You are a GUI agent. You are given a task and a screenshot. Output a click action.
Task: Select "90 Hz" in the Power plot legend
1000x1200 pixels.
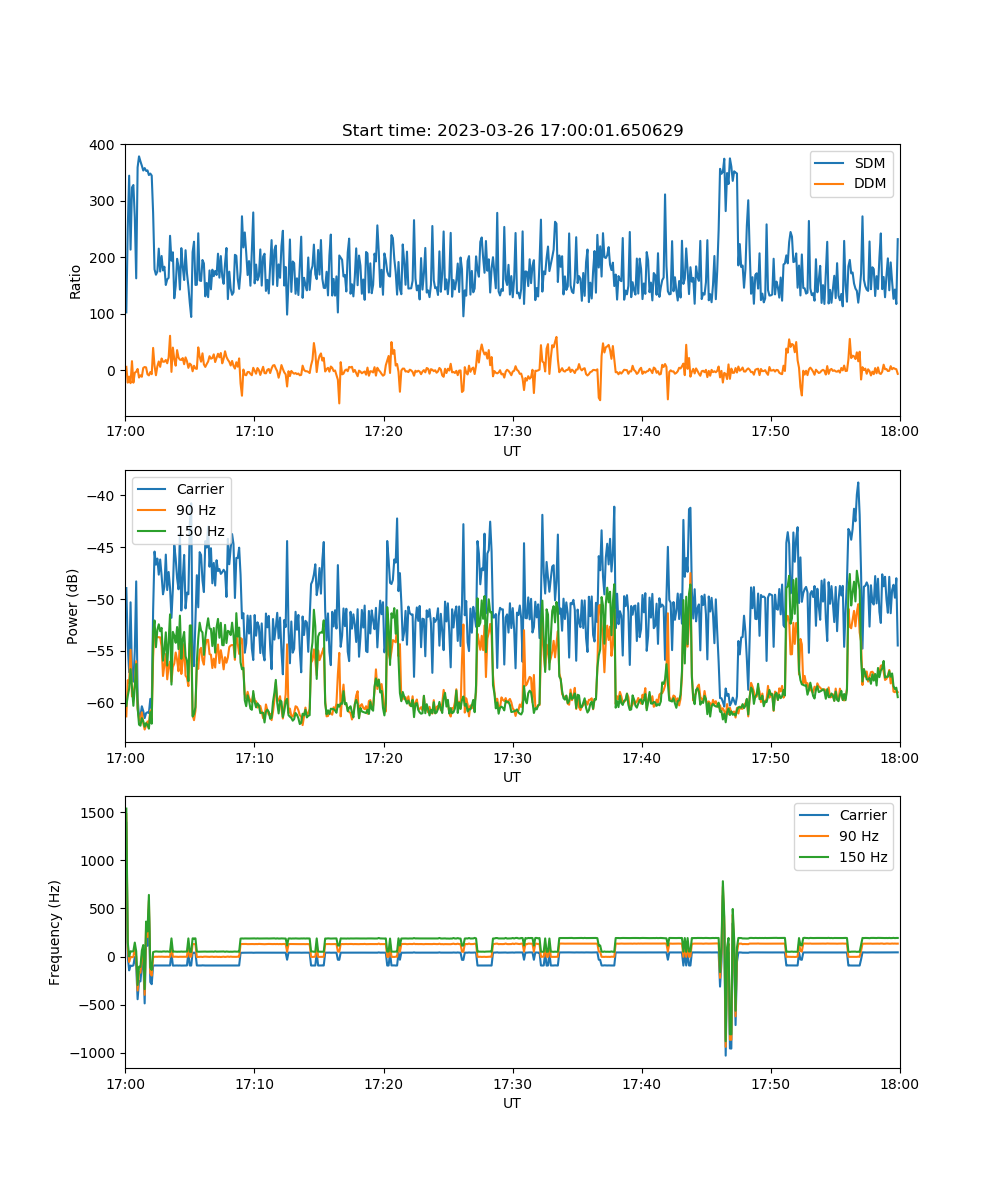(x=197, y=510)
